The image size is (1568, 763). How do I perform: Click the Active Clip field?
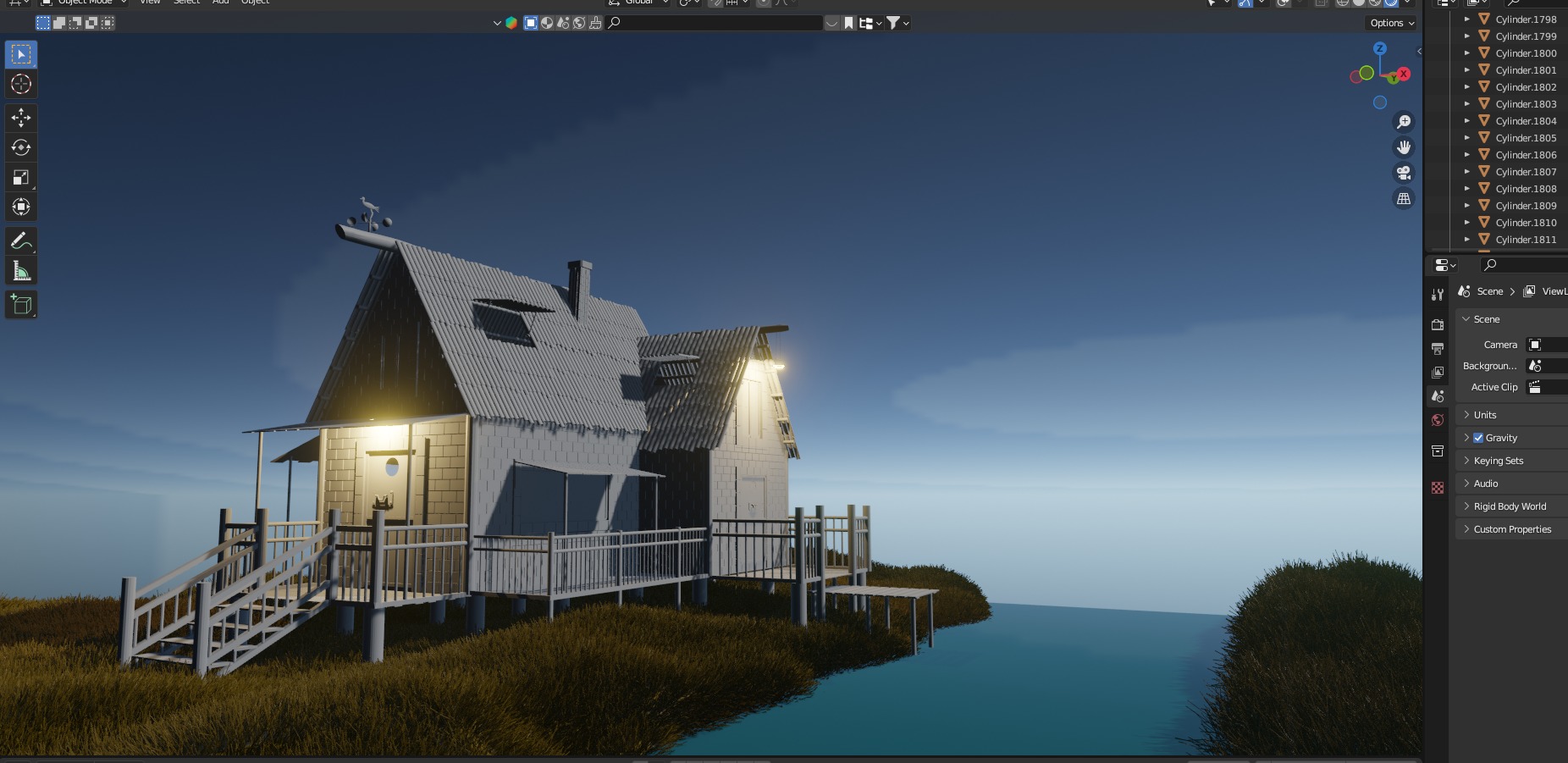click(x=1547, y=387)
